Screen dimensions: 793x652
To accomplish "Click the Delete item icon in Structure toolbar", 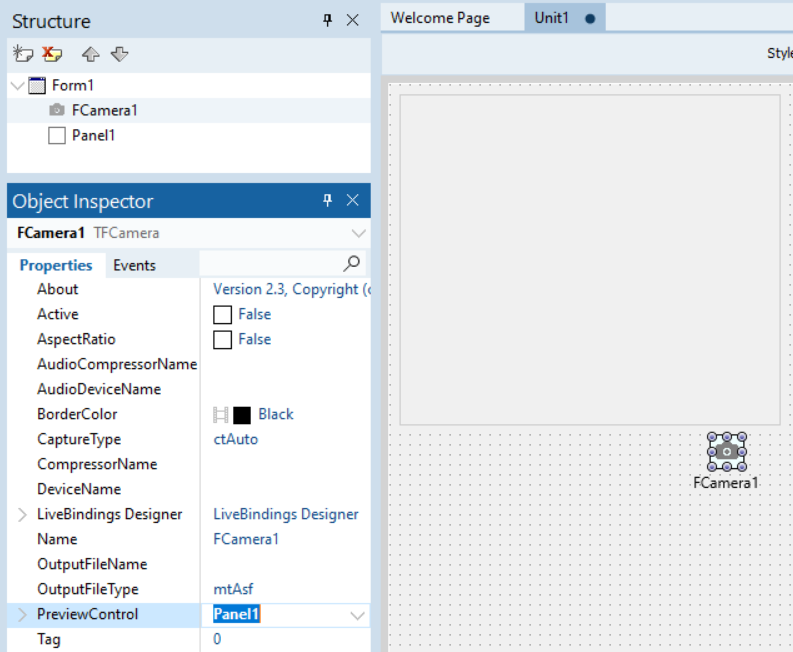I will point(52,54).
